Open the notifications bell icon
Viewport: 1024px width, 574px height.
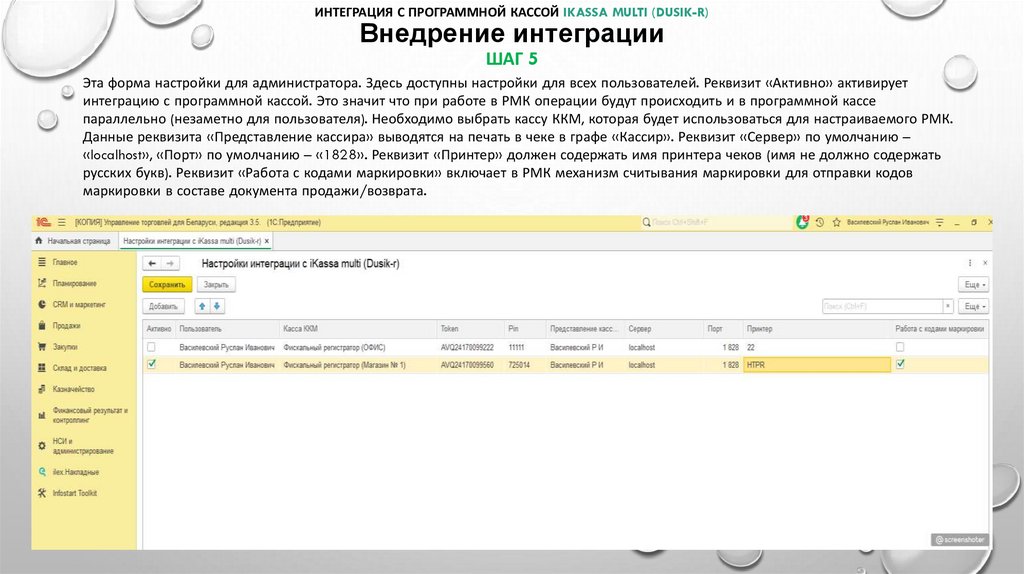(802, 222)
